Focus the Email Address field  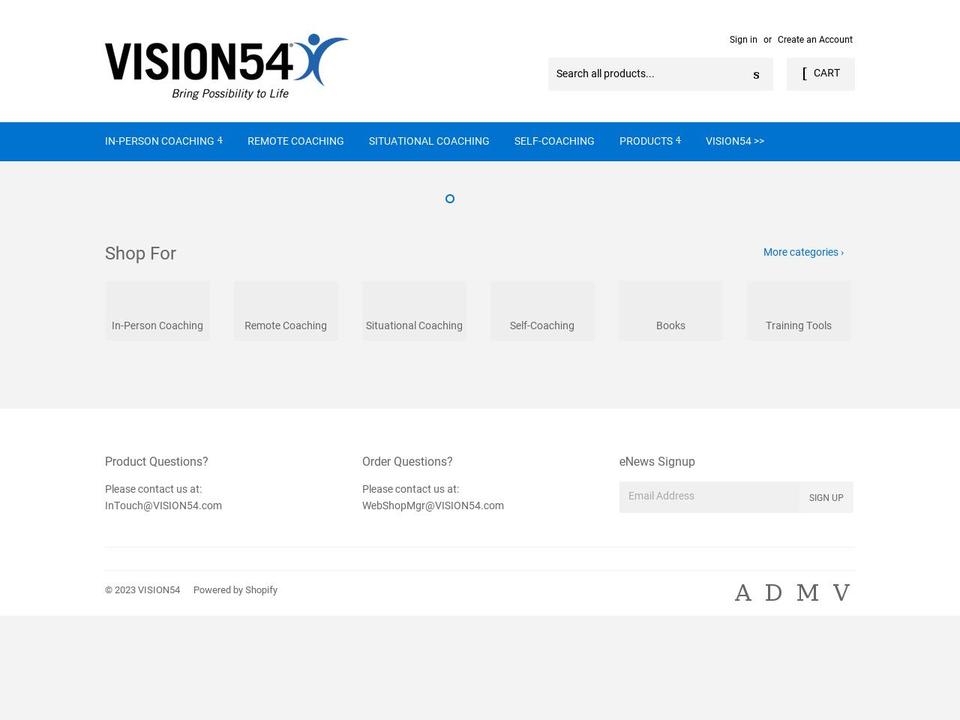click(x=709, y=497)
